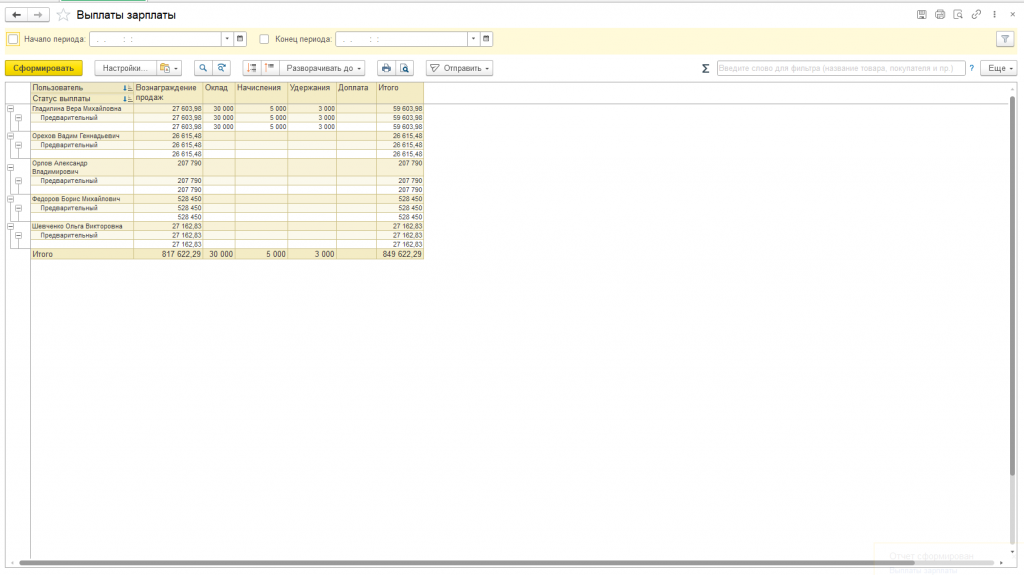The width and height of the screenshot is (1024, 575).
Task: Open the Настройки... button
Action: [125, 68]
